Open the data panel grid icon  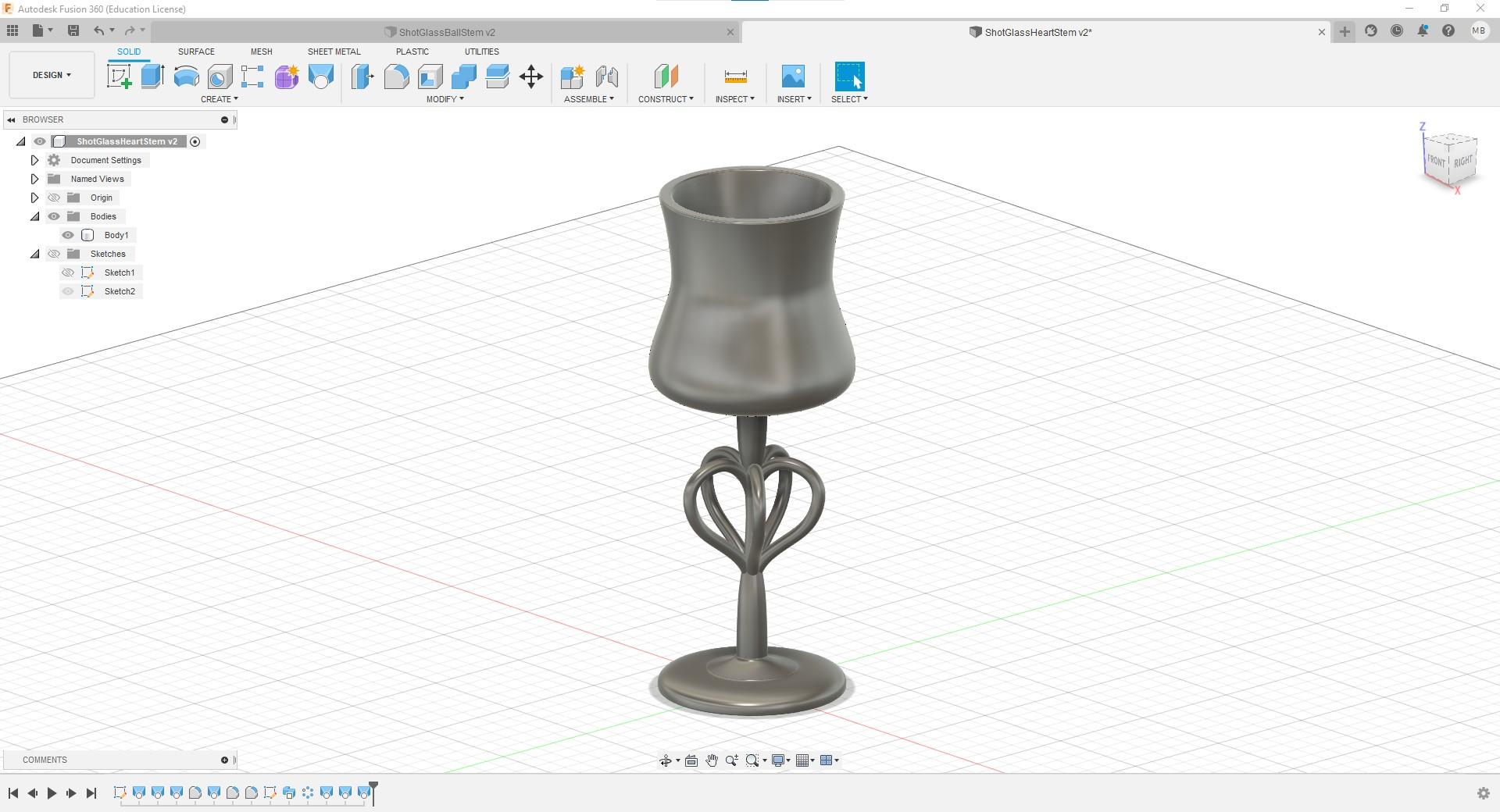point(12,30)
